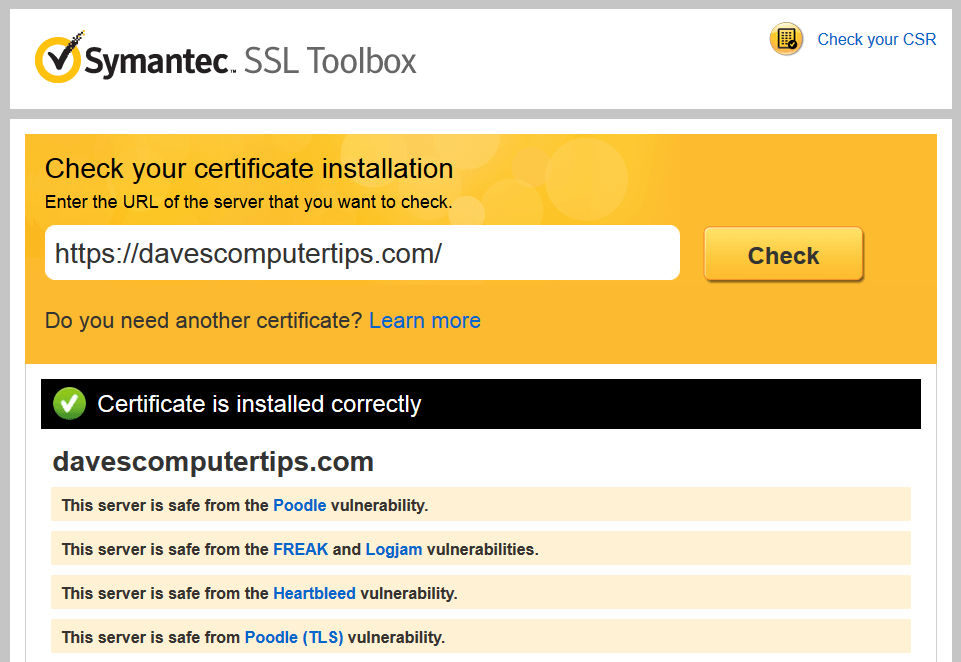This screenshot has height=662, width=961.
Task: Click the Heartbleed safe status row
Action: [x=480, y=593]
